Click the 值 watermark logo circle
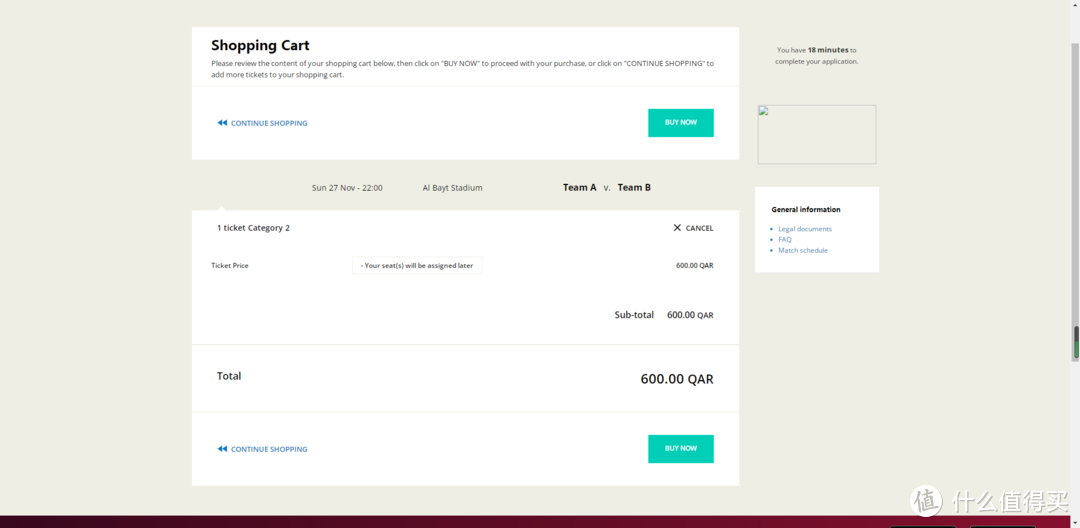1080x528 pixels. click(x=926, y=501)
